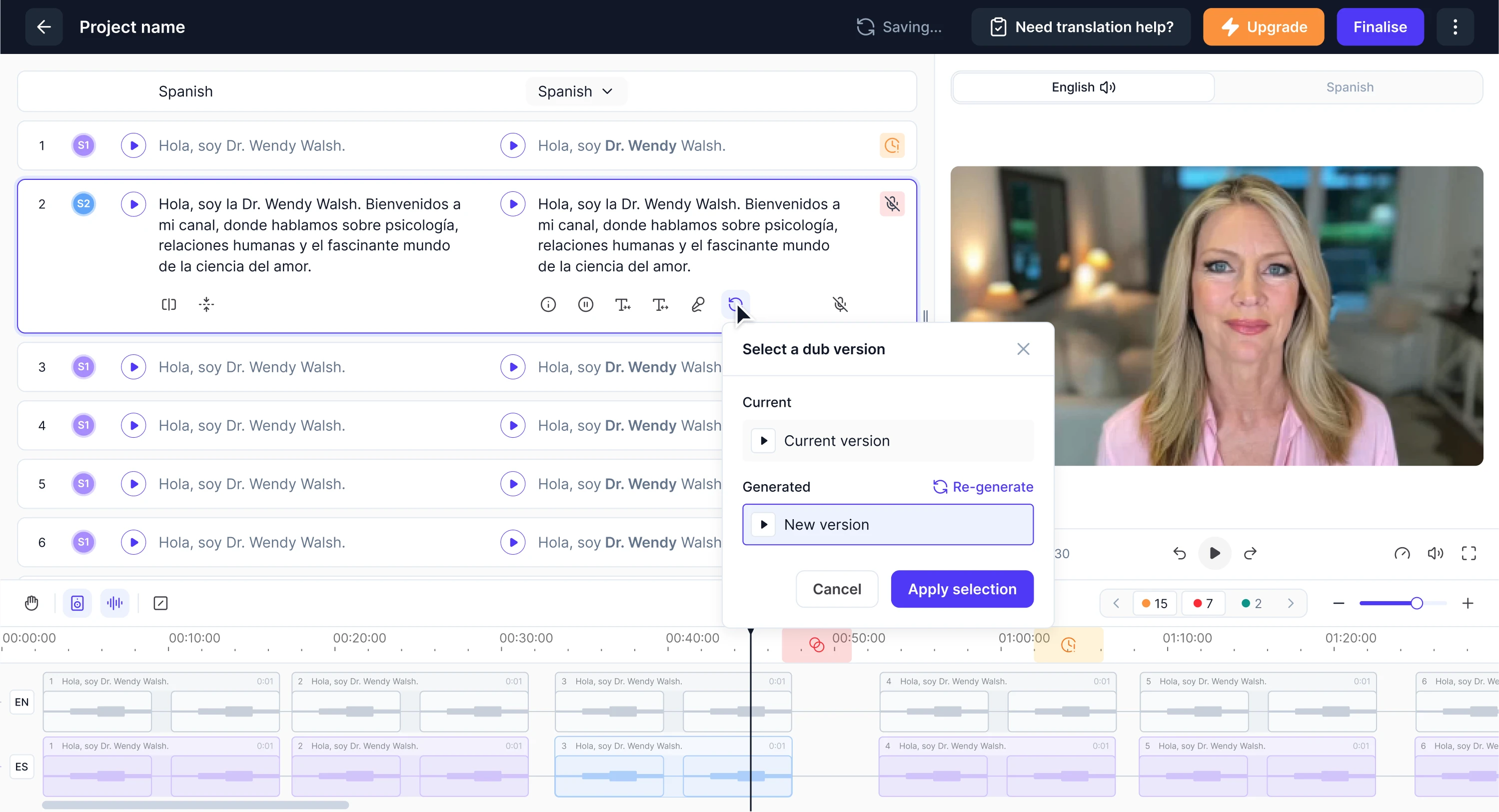Open the dub regeneration icon on segment 2
Screen dimensions: 1499x812
pyautogui.click(x=736, y=304)
